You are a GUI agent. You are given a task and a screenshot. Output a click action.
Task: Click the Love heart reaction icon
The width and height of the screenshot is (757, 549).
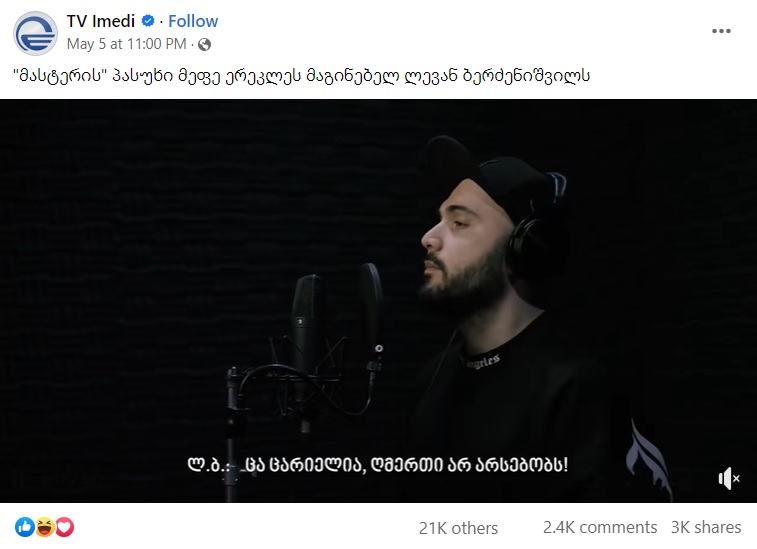65,527
